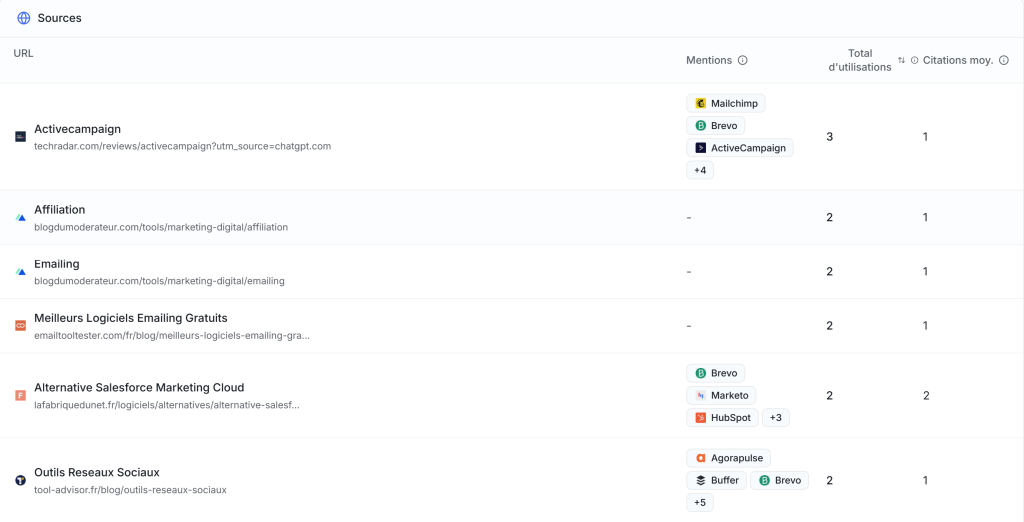The image size is (1024, 522).
Task: Click the tool-advisor favicon icon
Action: pos(20,480)
